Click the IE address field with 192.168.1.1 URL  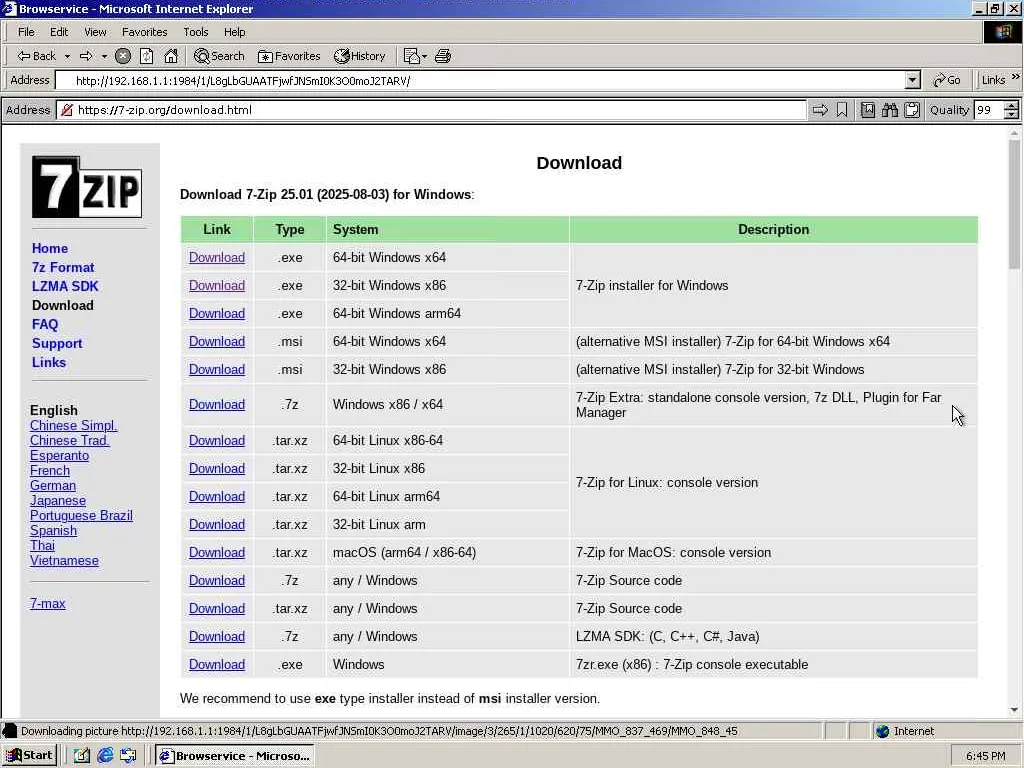[481, 80]
